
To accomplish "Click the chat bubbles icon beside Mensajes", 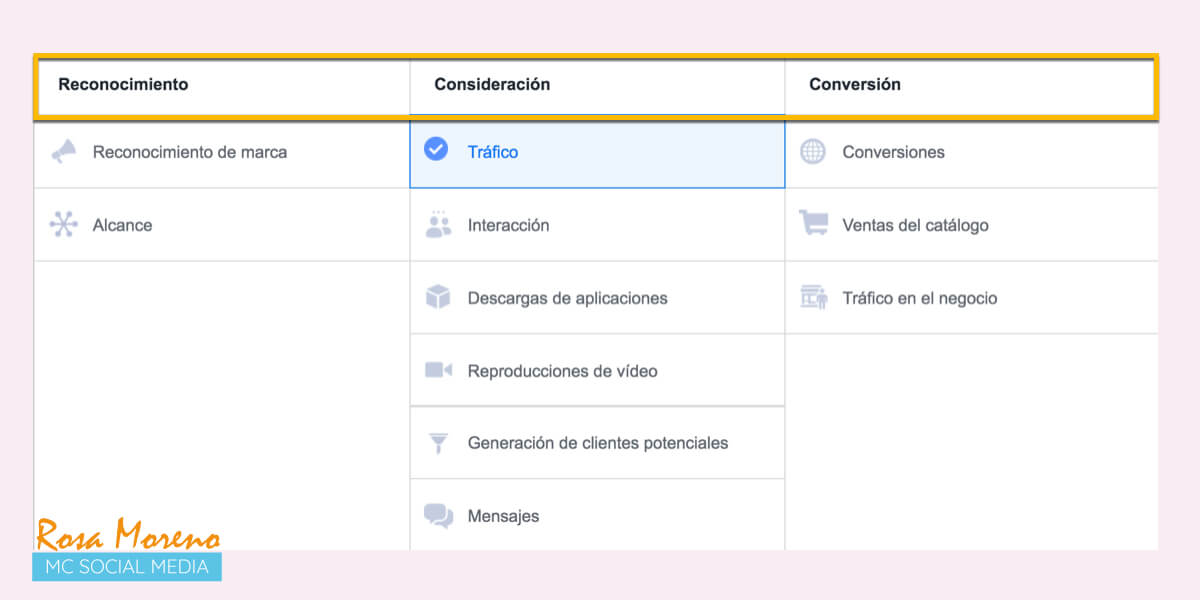I will click(x=438, y=516).
